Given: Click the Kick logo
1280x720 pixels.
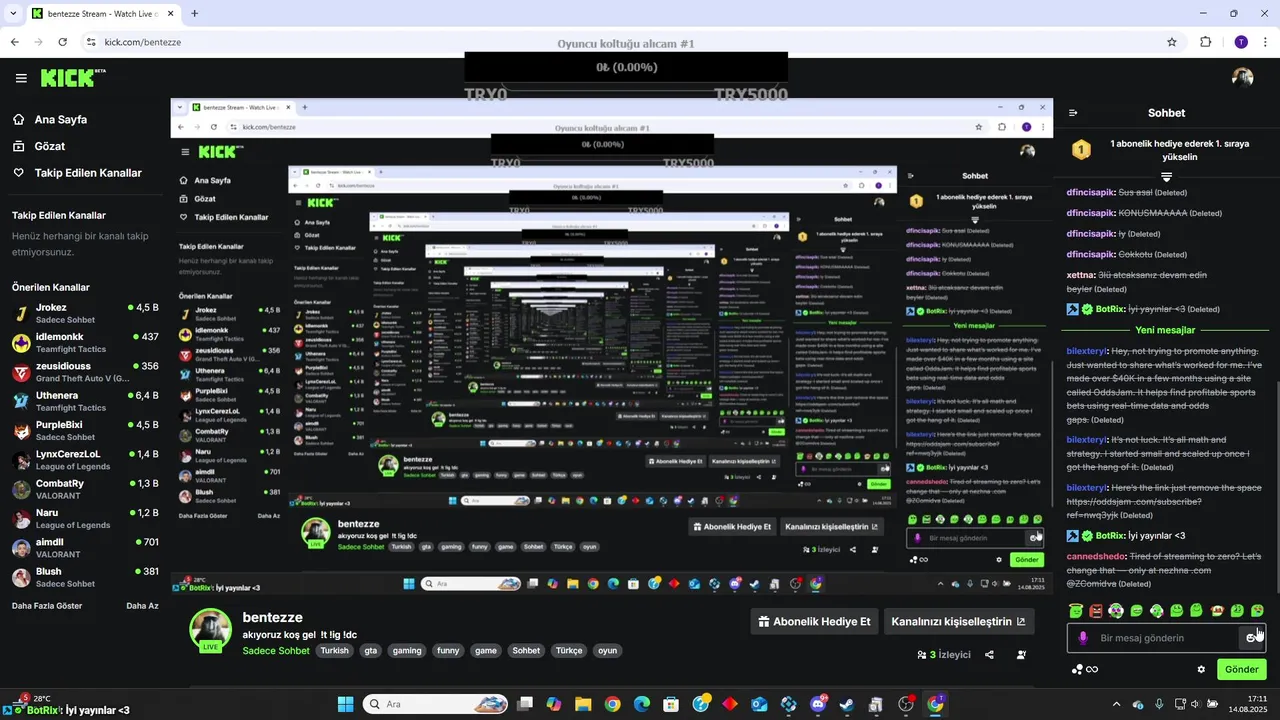Looking at the screenshot, I should [x=72, y=78].
